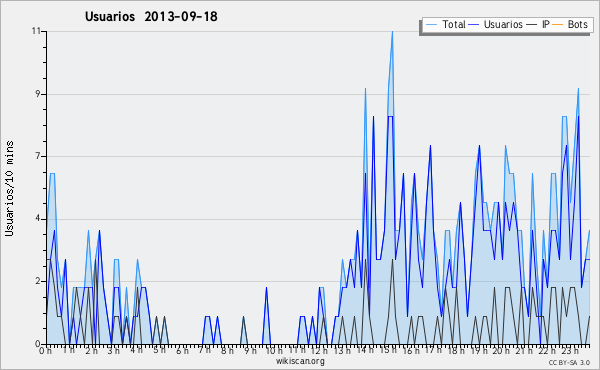Click the 'CC BY-SA 3.0' license text

(x=569, y=363)
